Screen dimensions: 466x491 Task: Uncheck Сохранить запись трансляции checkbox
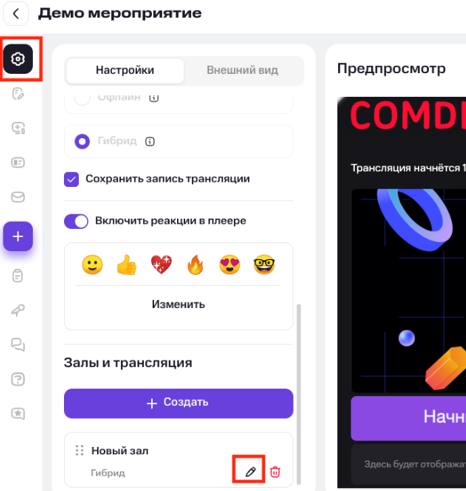pyautogui.click(x=71, y=179)
